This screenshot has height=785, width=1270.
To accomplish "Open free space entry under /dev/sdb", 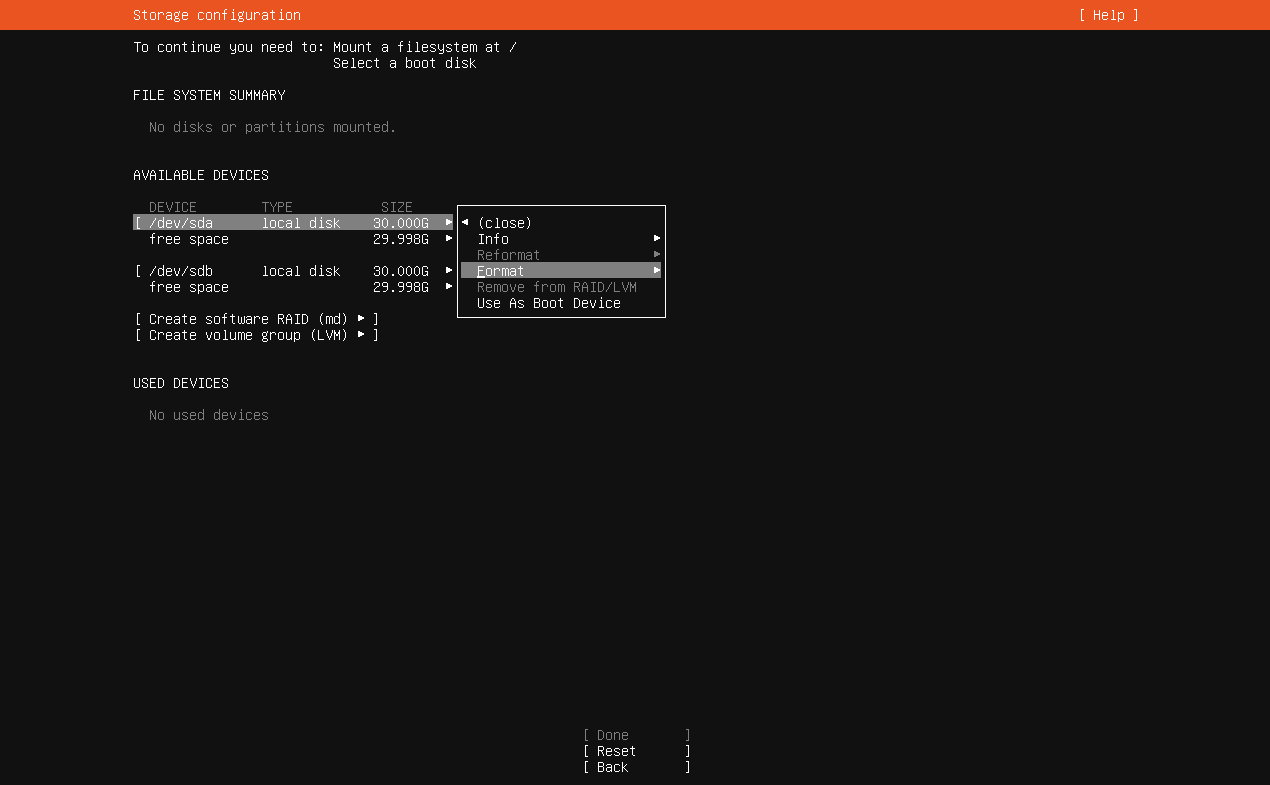I will [x=189, y=287].
